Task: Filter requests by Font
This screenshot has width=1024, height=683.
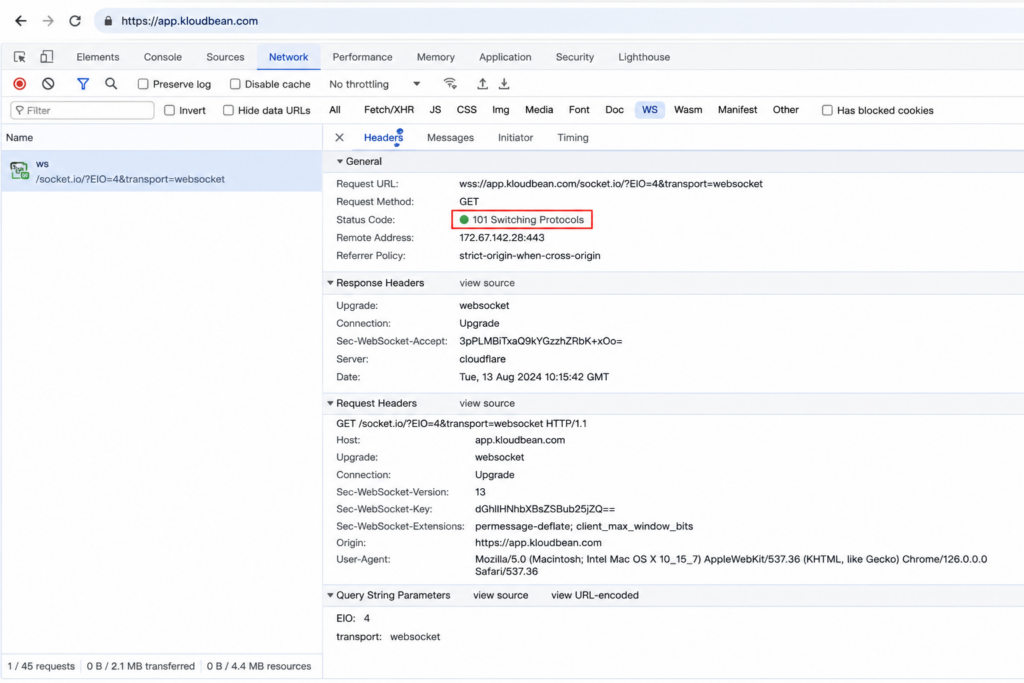Action: pos(579,110)
